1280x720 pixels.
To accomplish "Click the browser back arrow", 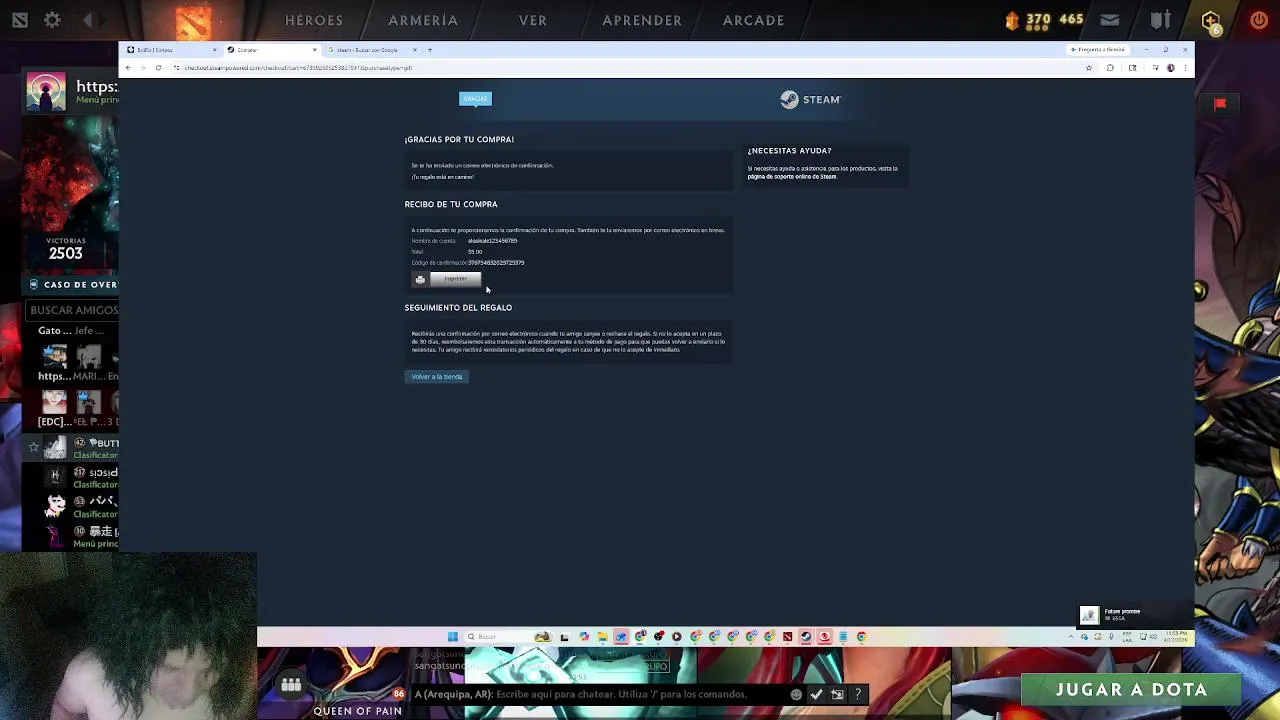I will pos(127,68).
